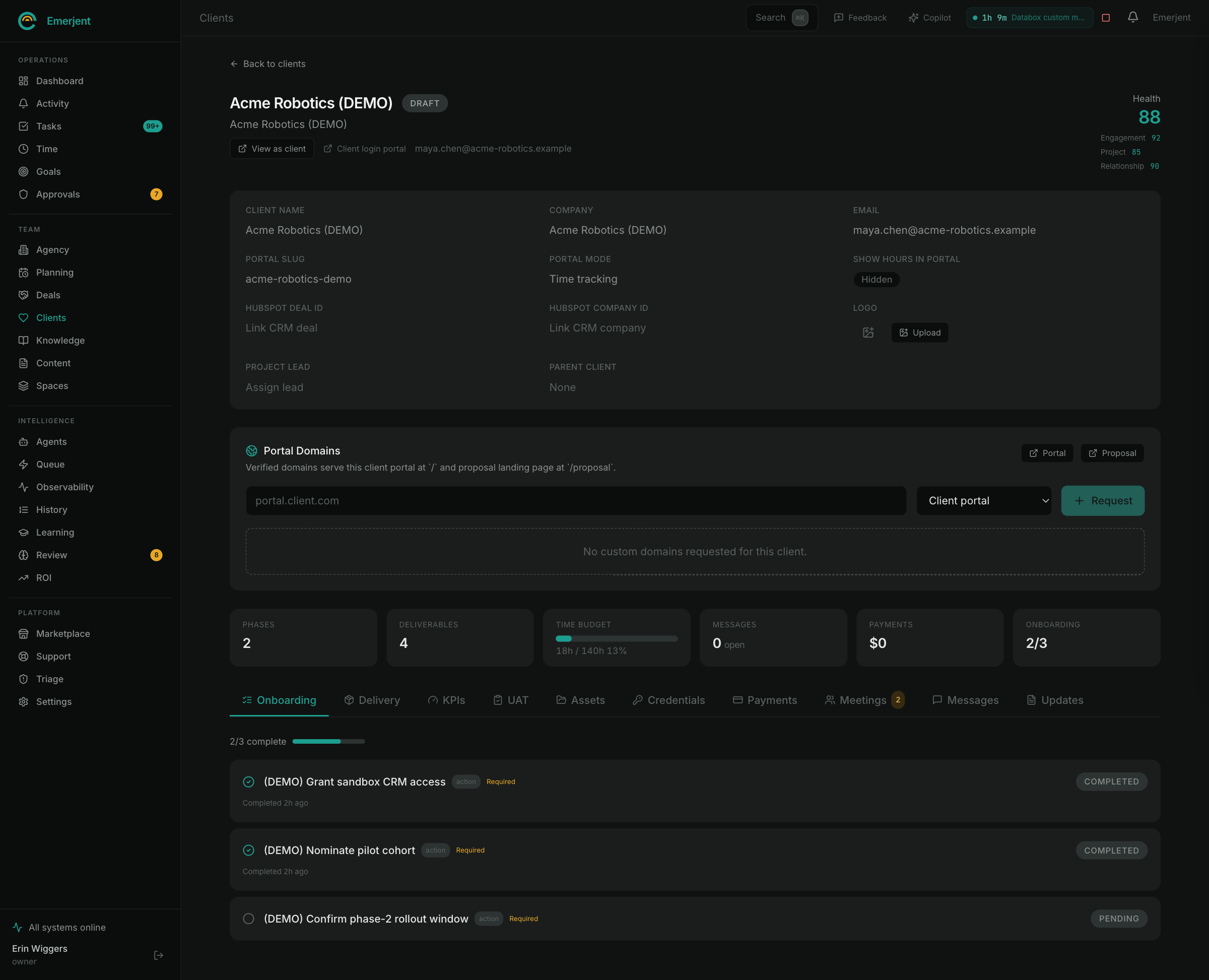Image resolution: width=1209 pixels, height=980 pixels.
Task: Open the Spaces layers item
Action: click(90, 385)
